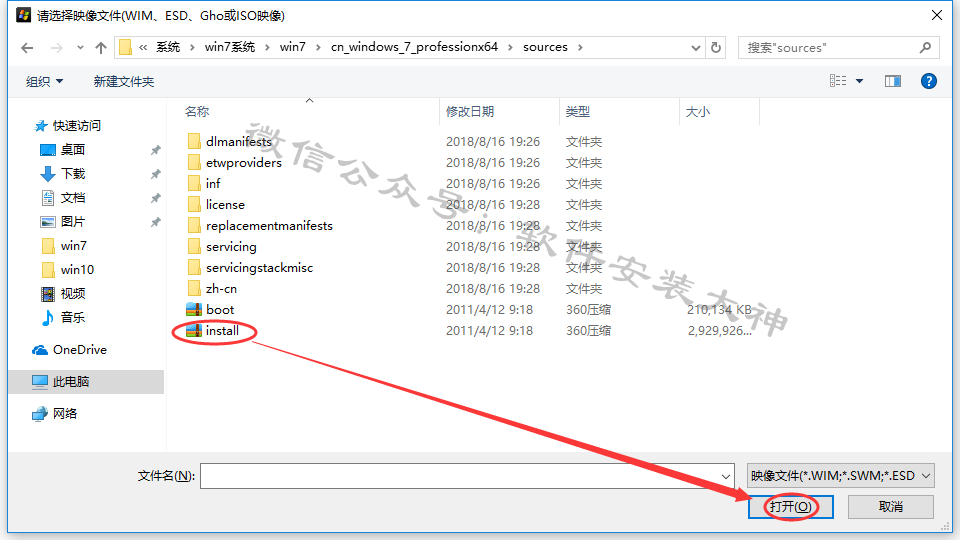The width and height of the screenshot is (960, 540).
Task: Sort by 大小 column header
Action: (697, 111)
